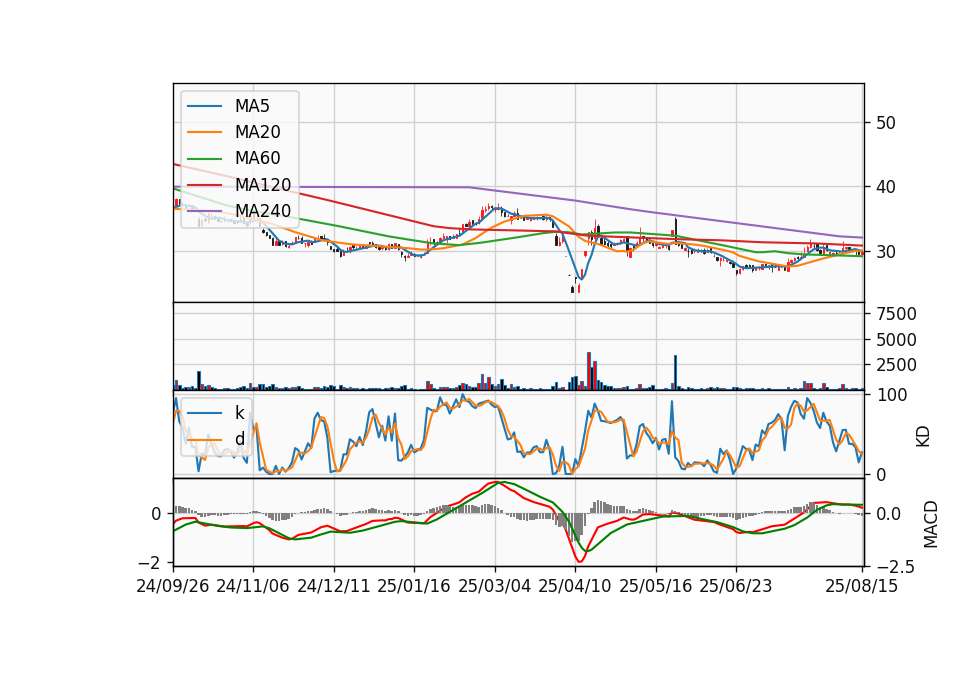Click the 25/01/16 date axis label
This screenshot has height=690, width=960.
point(414,586)
